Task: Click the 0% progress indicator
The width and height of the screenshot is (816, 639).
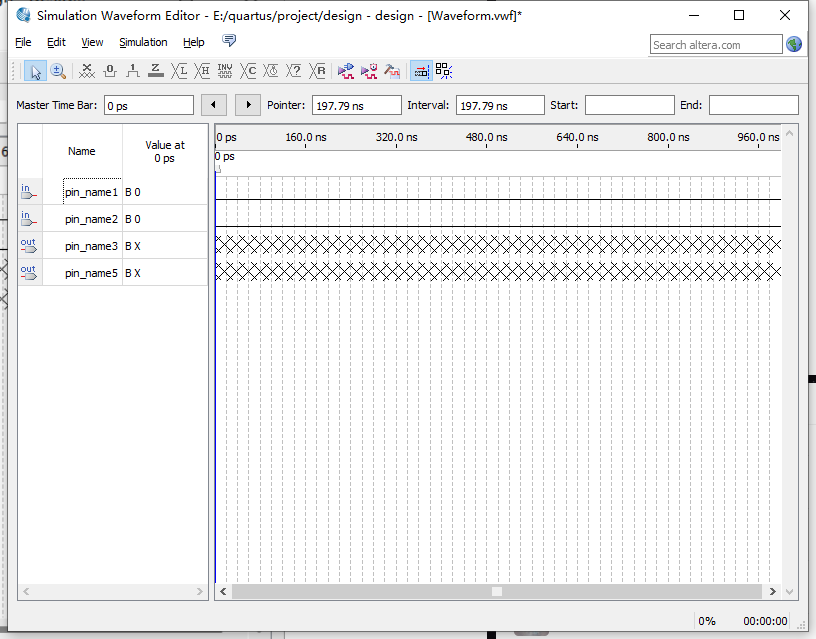Action: 707,621
